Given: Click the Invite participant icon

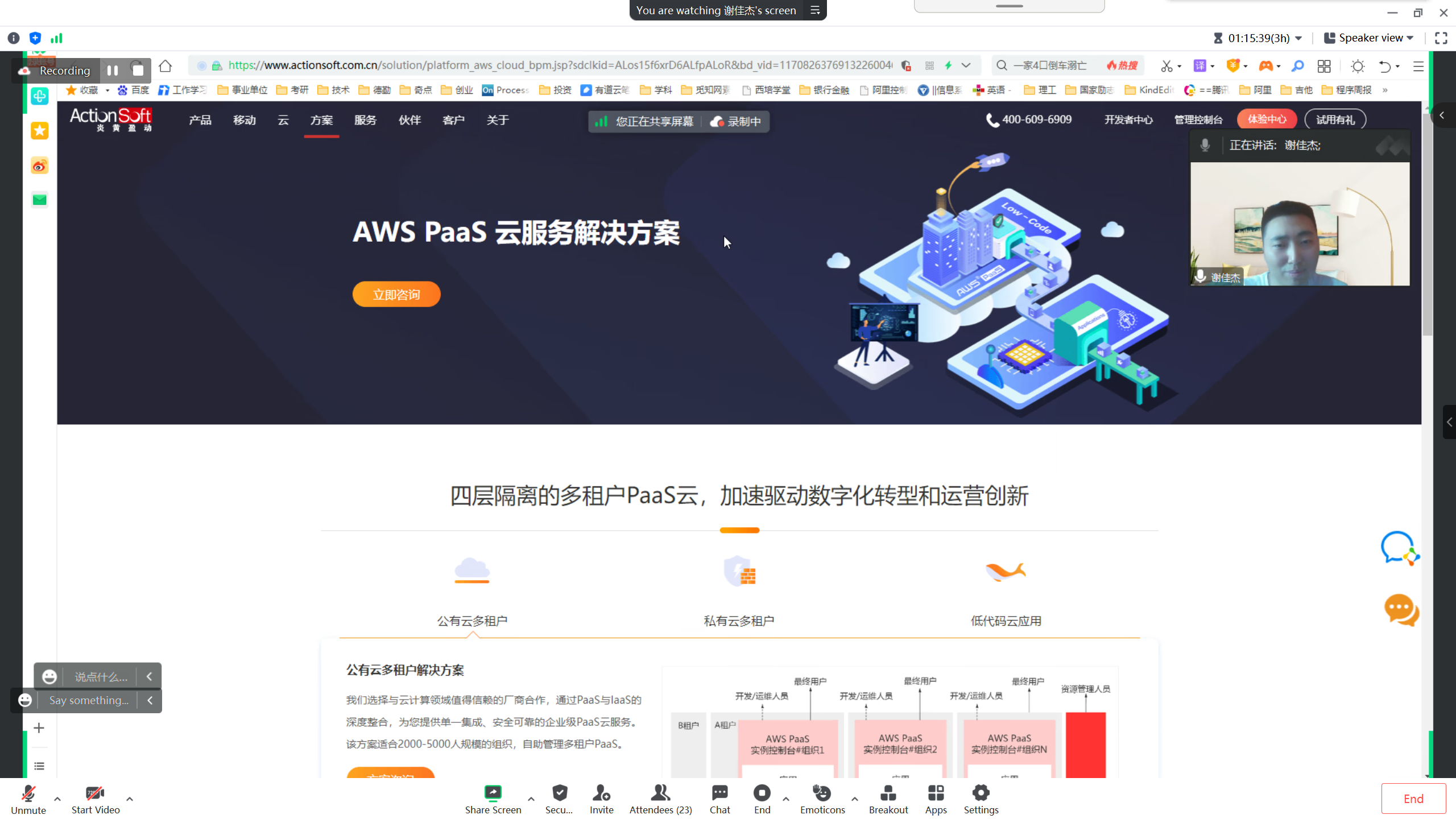Looking at the screenshot, I should 601,793.
